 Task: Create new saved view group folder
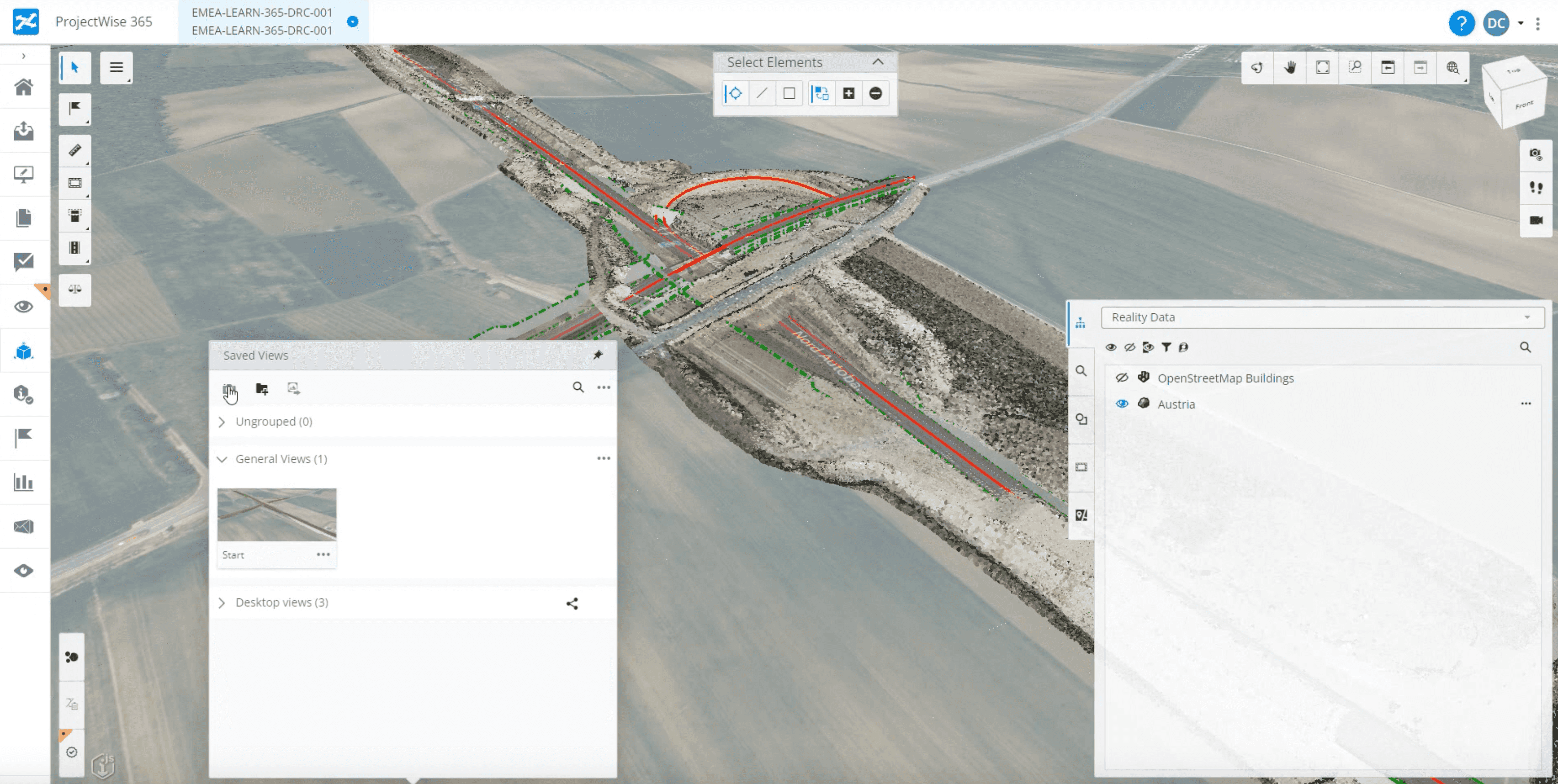261,388
